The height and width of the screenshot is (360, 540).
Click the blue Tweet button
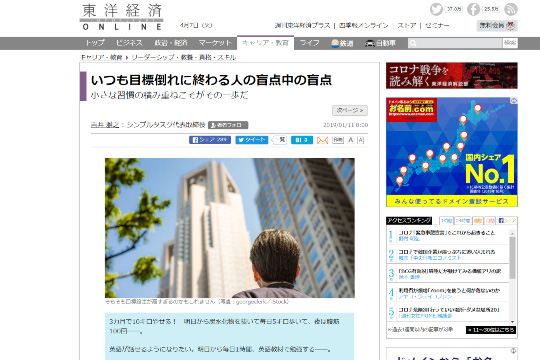252,140
